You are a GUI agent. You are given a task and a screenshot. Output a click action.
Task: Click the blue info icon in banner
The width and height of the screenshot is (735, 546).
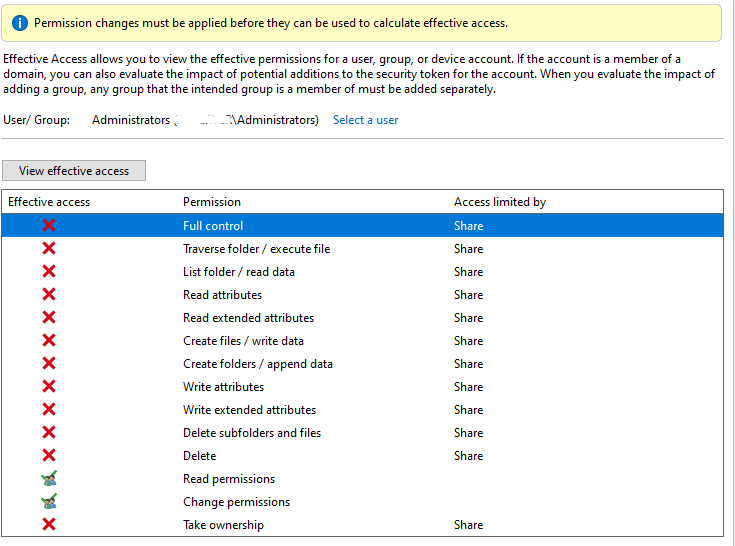coord(20,22)
